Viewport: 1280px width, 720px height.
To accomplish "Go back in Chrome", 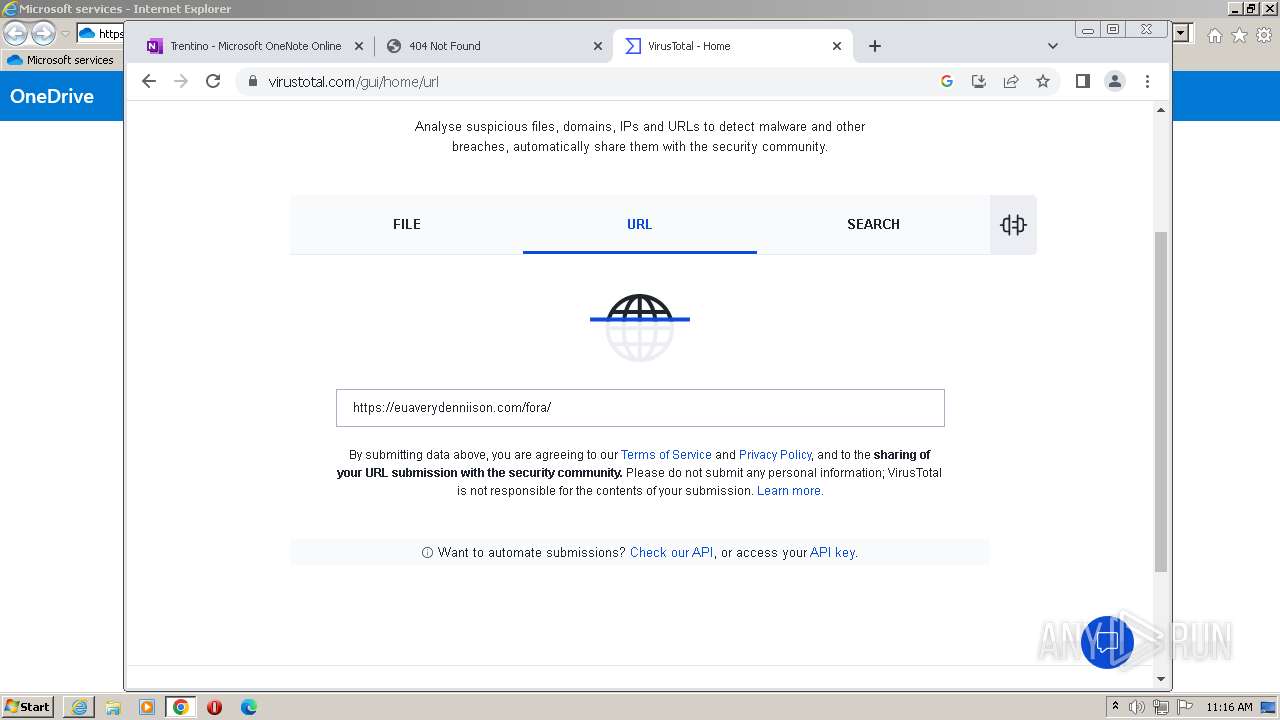I will (149, 81).
